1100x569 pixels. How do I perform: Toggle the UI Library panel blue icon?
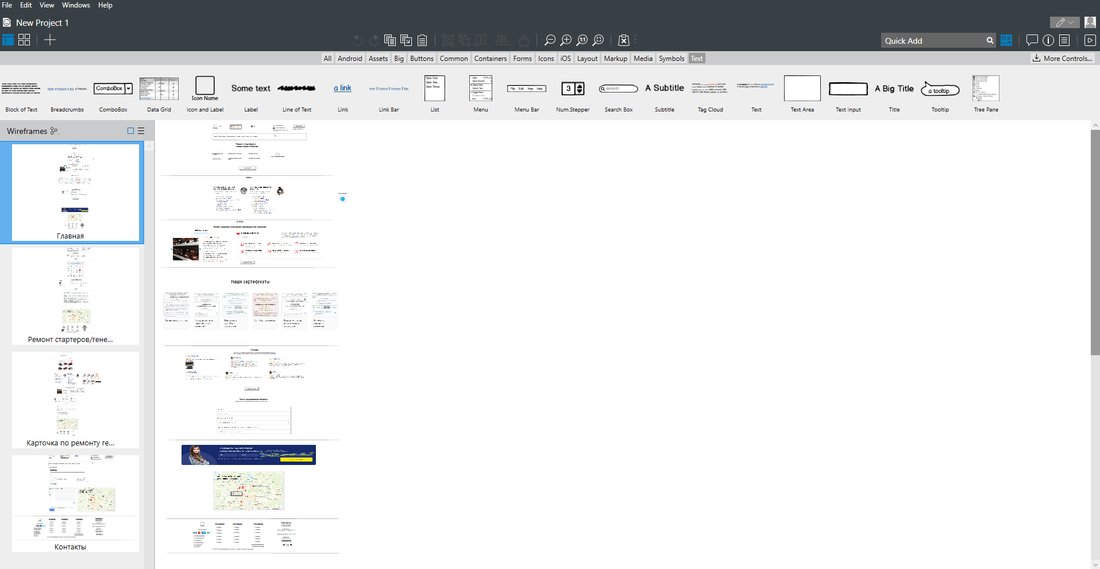(x=1007, y=40)
